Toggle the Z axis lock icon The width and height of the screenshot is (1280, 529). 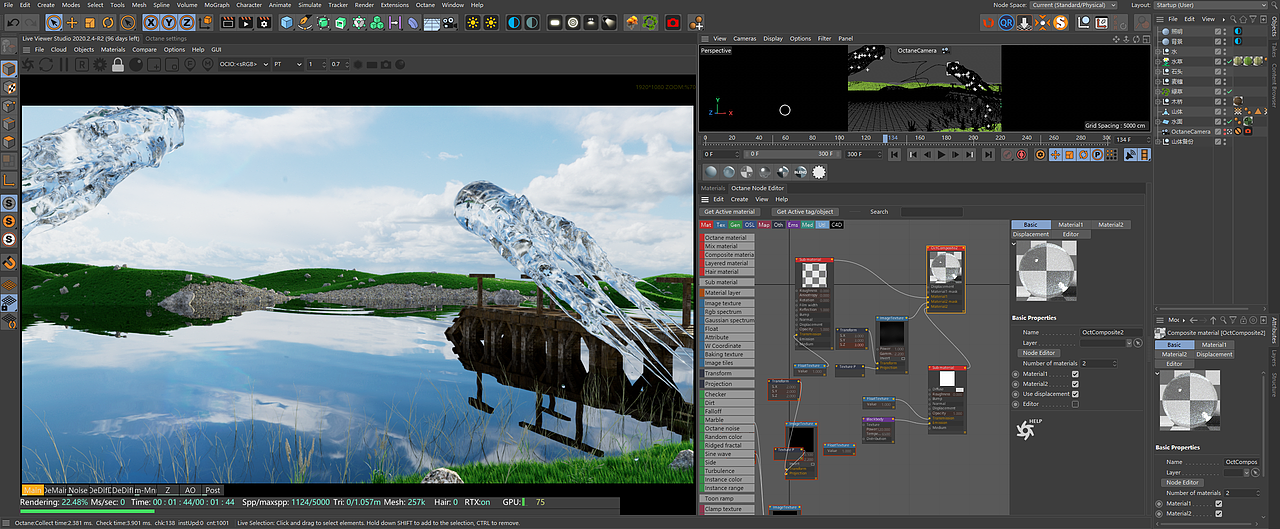(186, 22)
